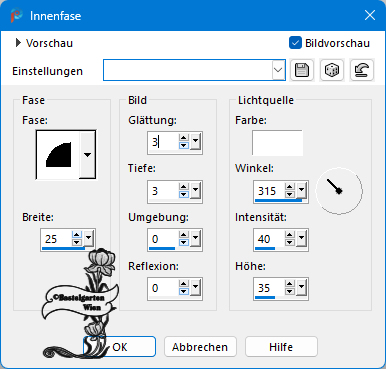Toggle the Bildvorschau checkbox
This screenshot has width=386, height=369.
pyautogui.click(x=295, y=43)
